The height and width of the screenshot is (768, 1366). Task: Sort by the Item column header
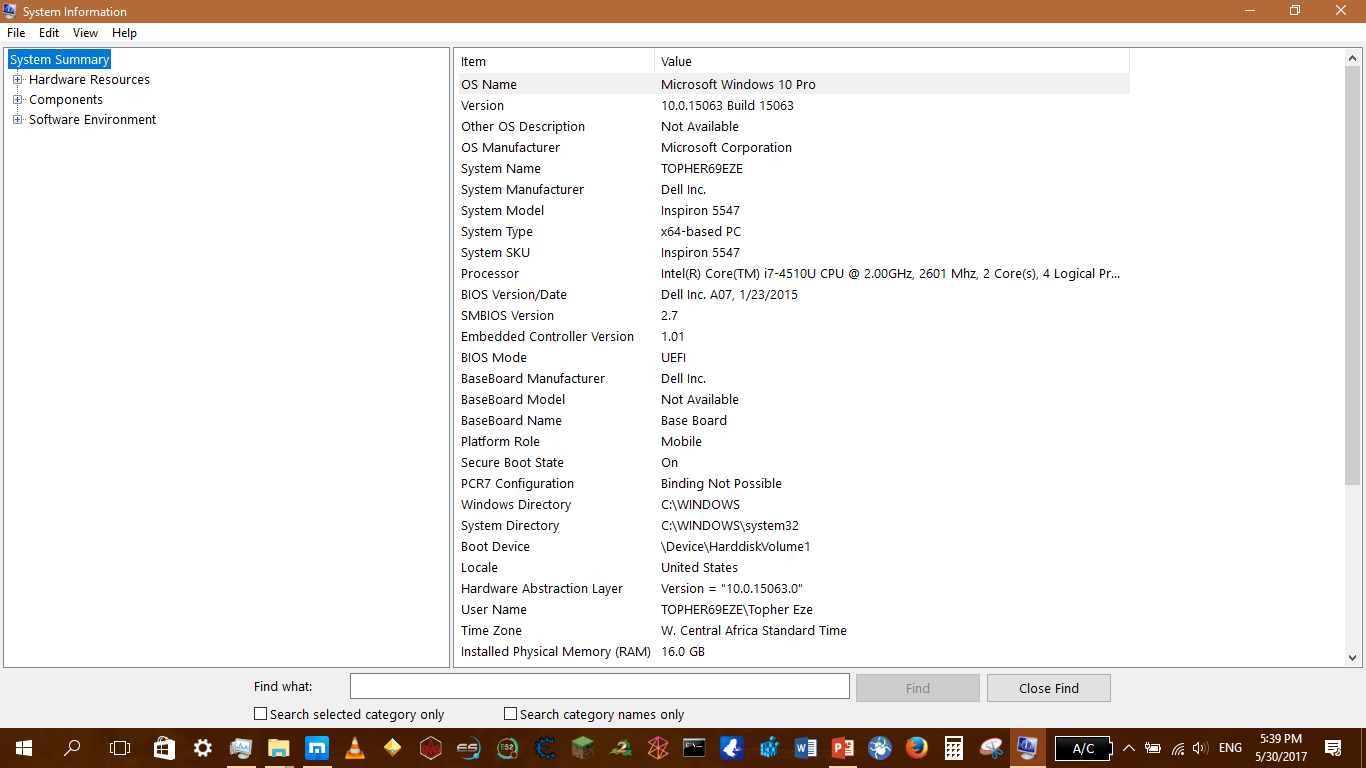[556, 62]
